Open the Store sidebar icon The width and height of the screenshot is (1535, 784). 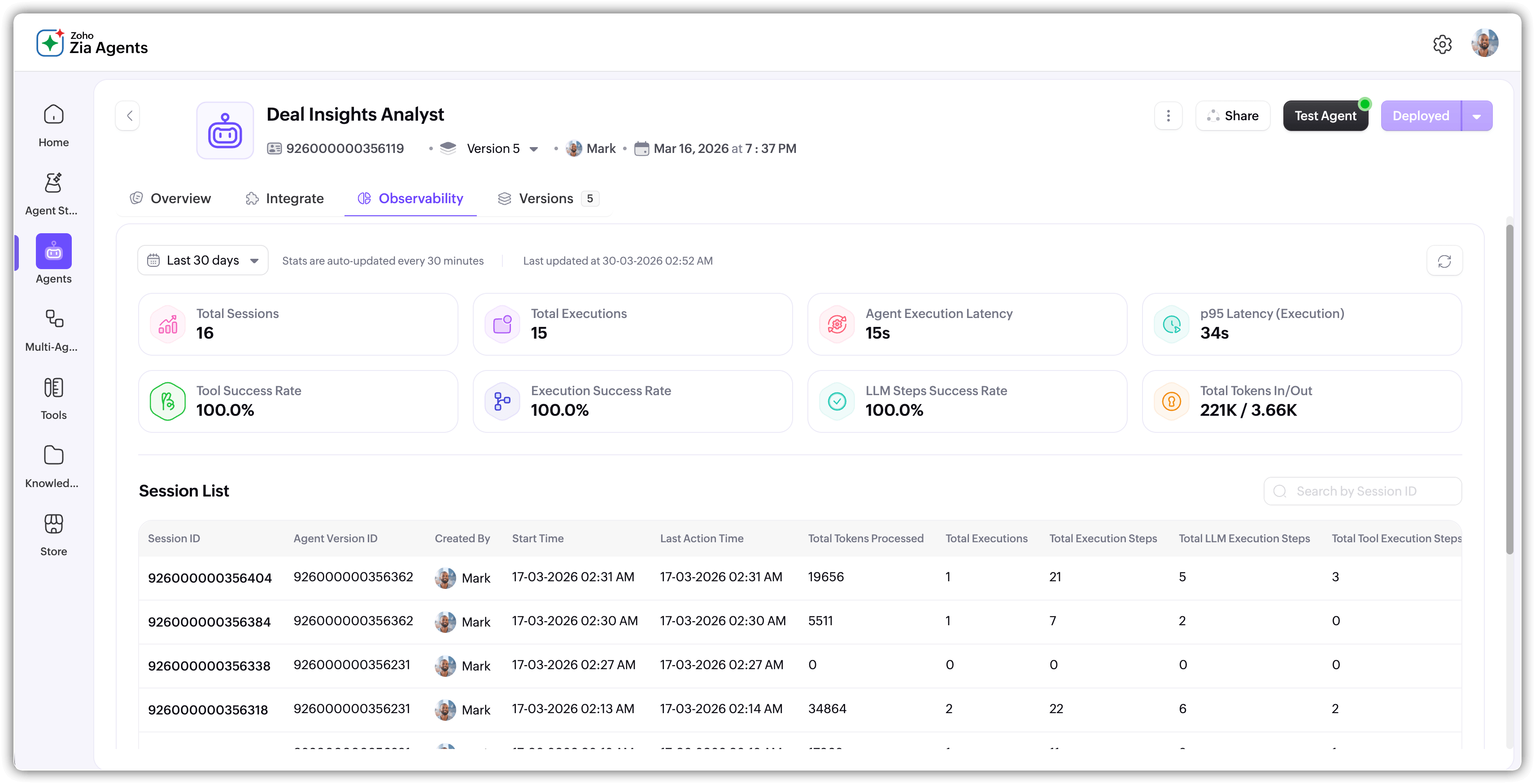point(54,524)
